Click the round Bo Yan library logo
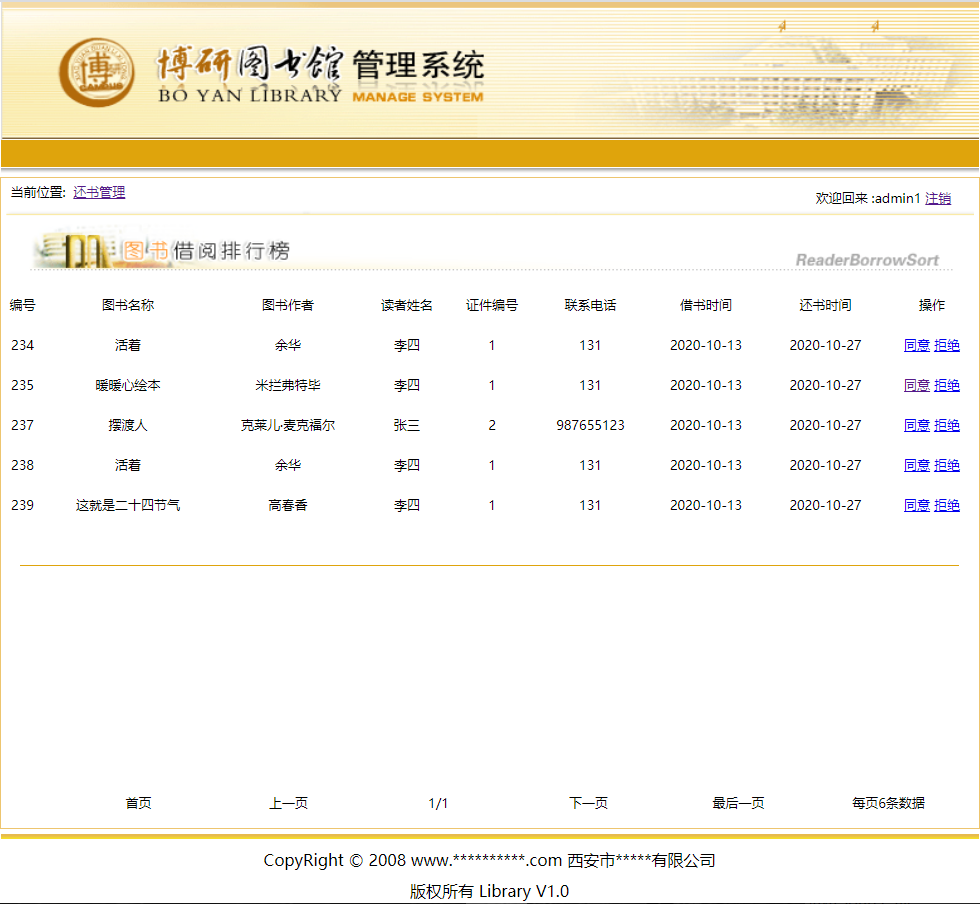Image resolution: width=980 pixels, height=904 pixels. (96, 72)
